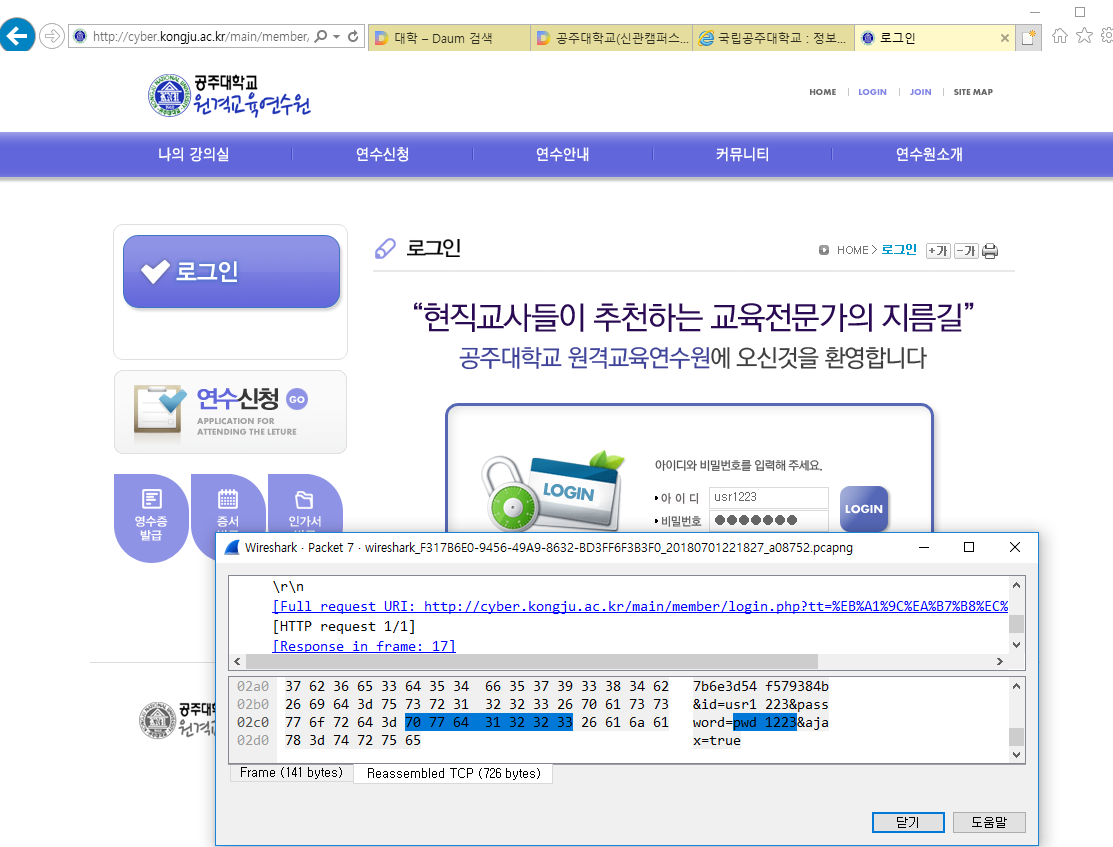Close the '로그인' browser tab
Viewport: 1113px width, 847px height.
[x=1004, y=38]
